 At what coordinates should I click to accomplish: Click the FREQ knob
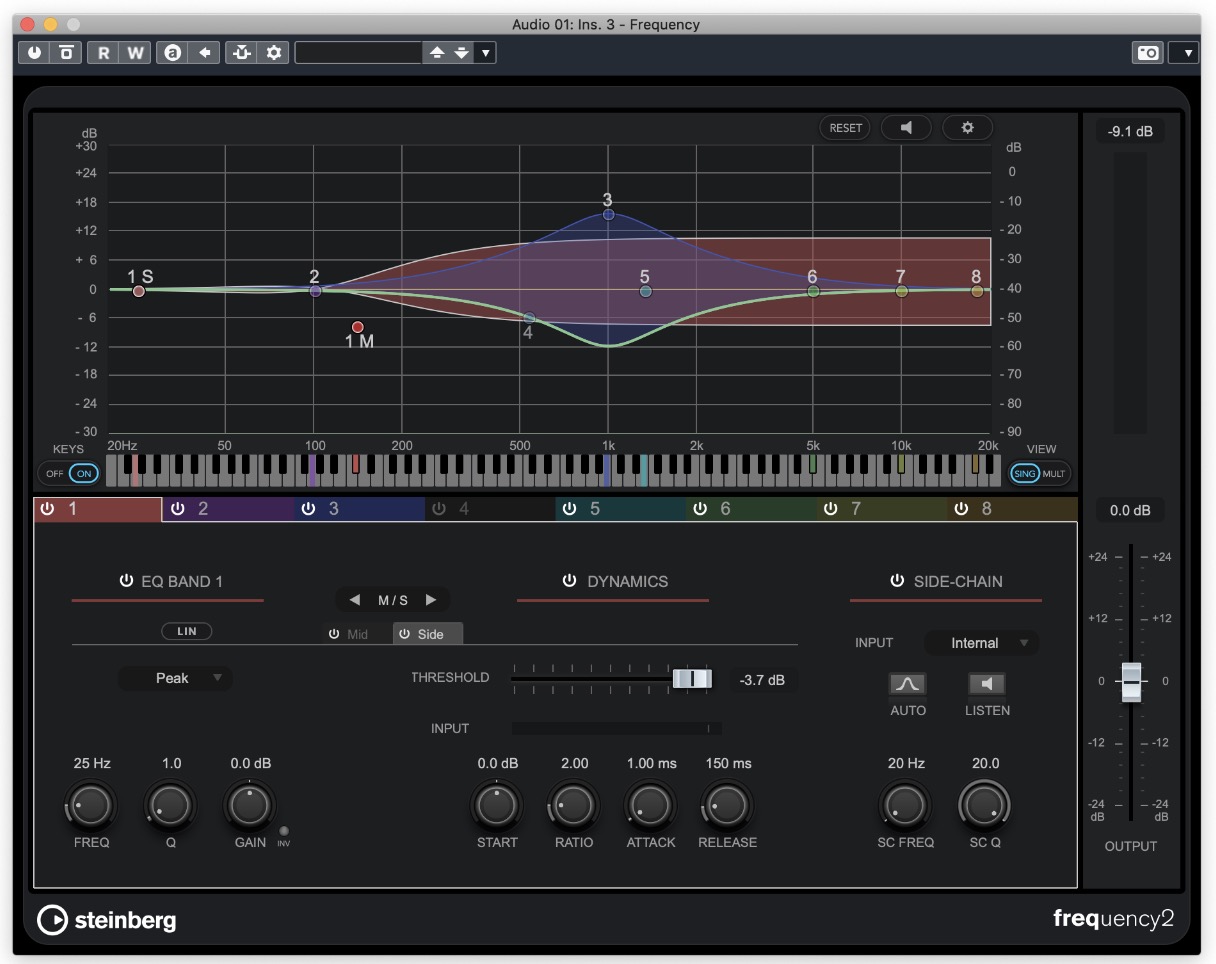[x=91, y=805]
